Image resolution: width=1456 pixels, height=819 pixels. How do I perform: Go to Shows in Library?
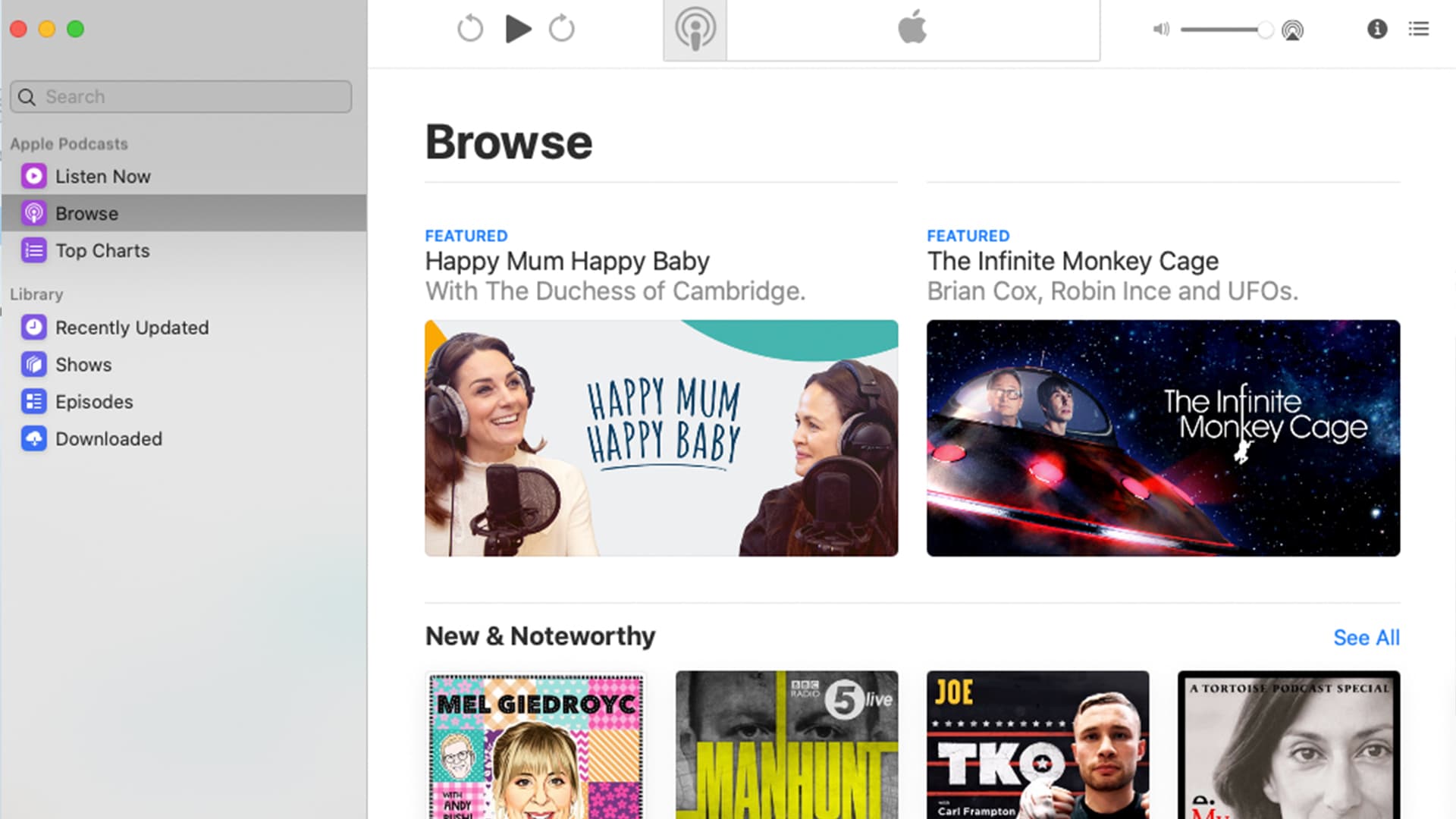tap(83, 365)
